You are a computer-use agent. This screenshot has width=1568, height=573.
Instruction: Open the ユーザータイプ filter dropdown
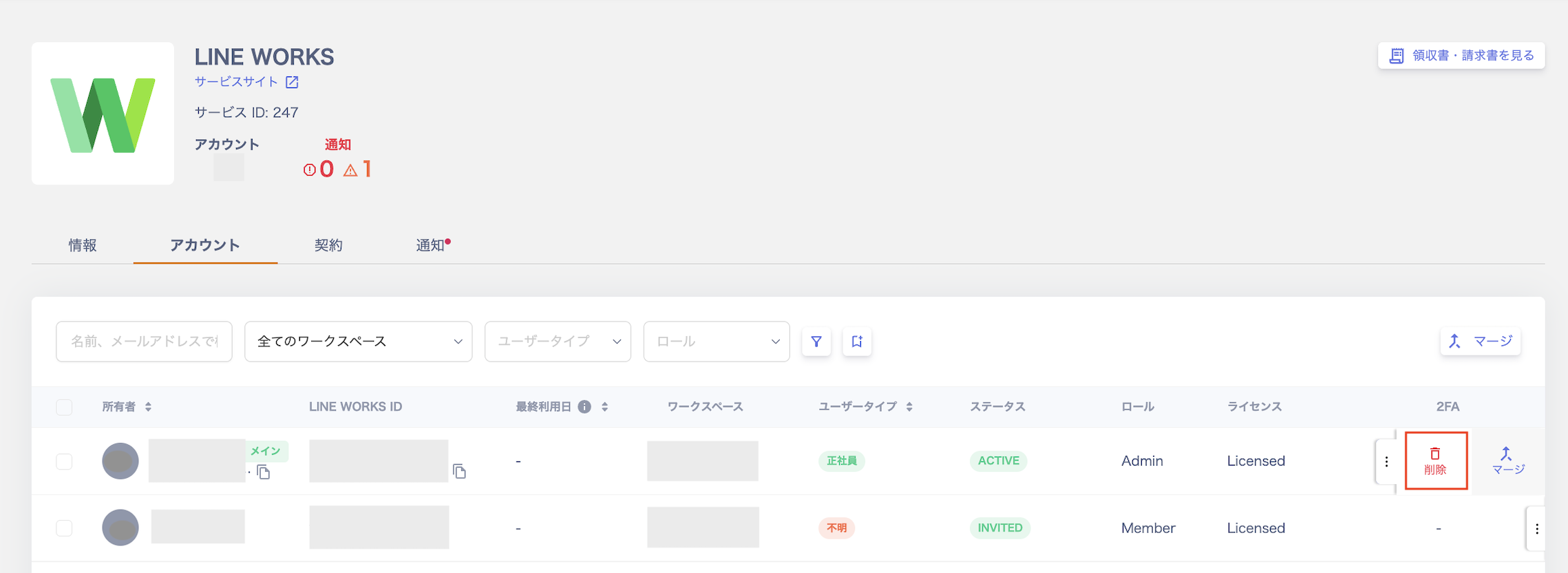(558, 342)
